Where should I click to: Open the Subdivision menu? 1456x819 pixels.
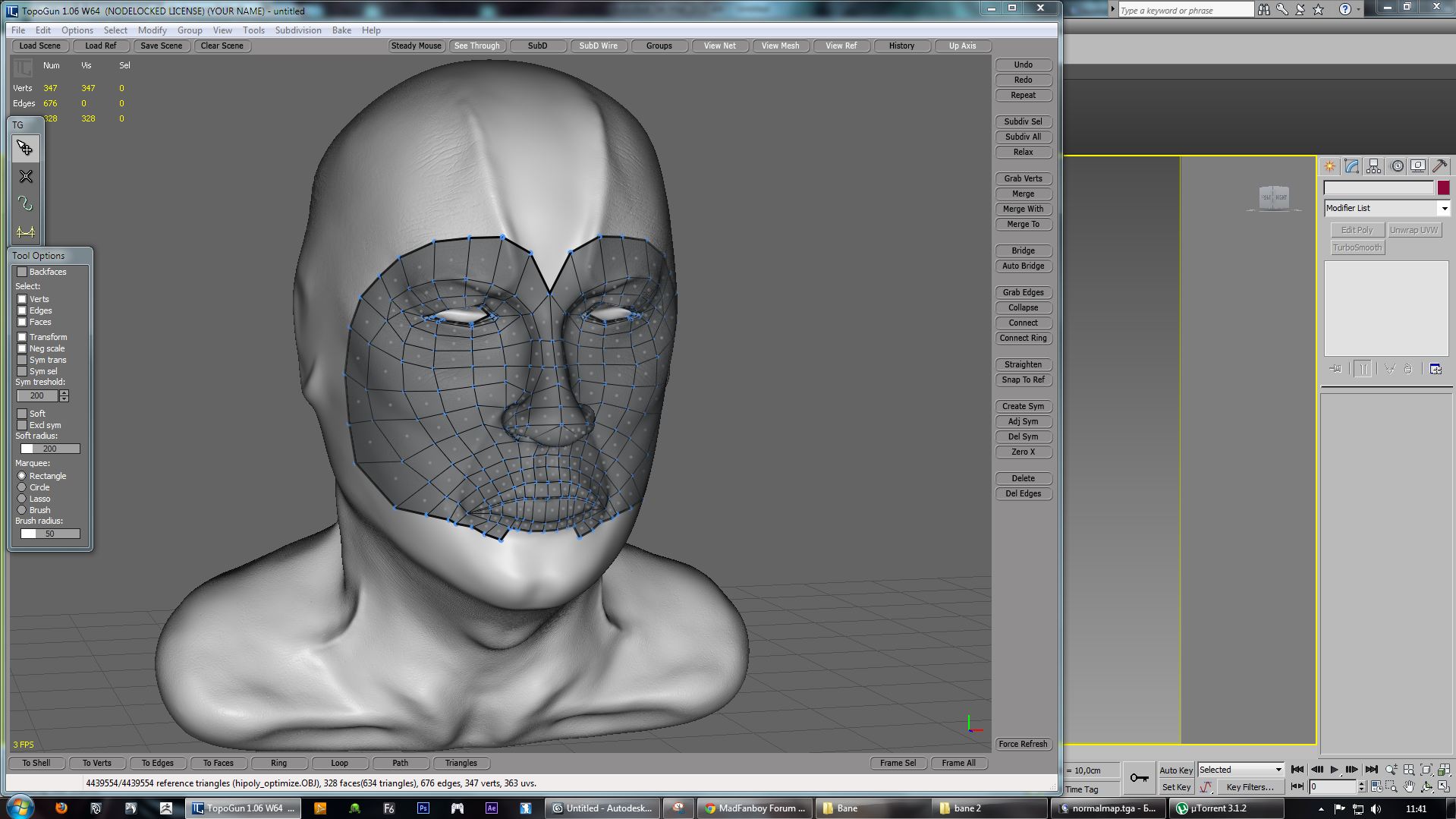[297, 30]
